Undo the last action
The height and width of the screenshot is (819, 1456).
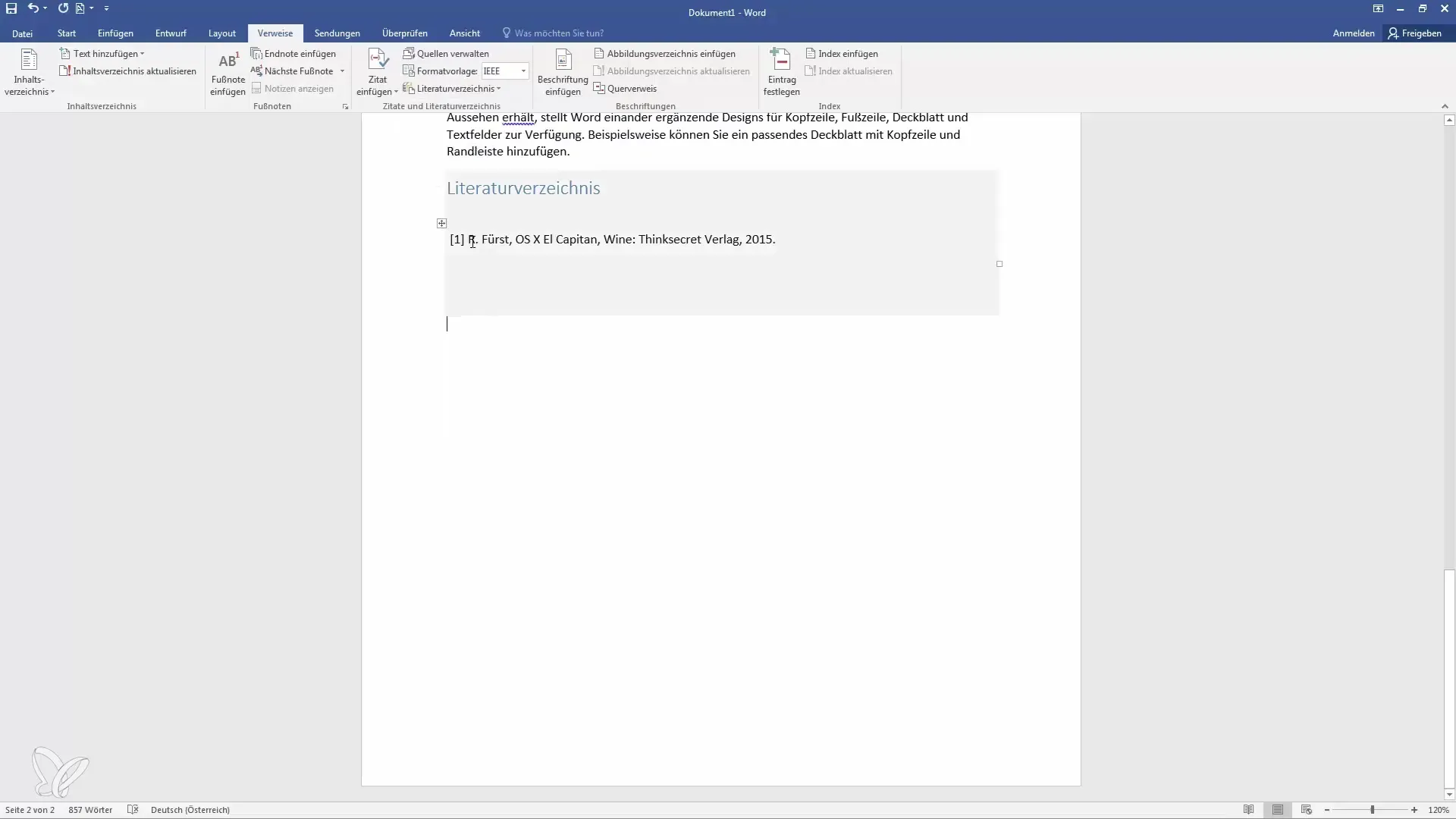tap(33, 8)
